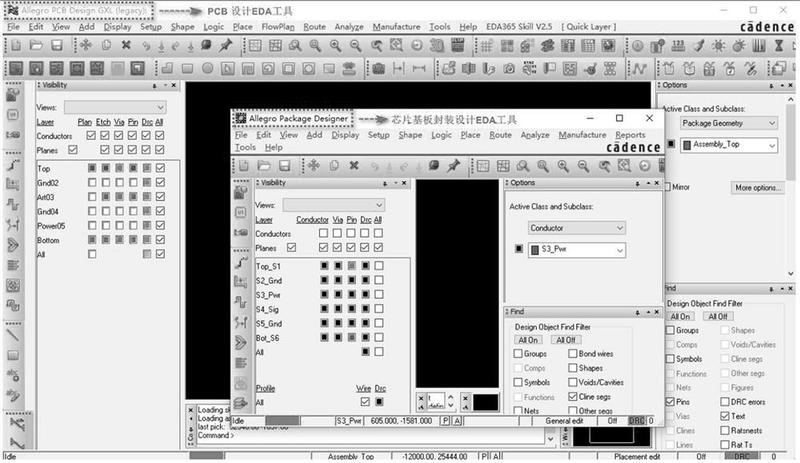Enable the Bond wires find filter checkbox

click(571, 354)
